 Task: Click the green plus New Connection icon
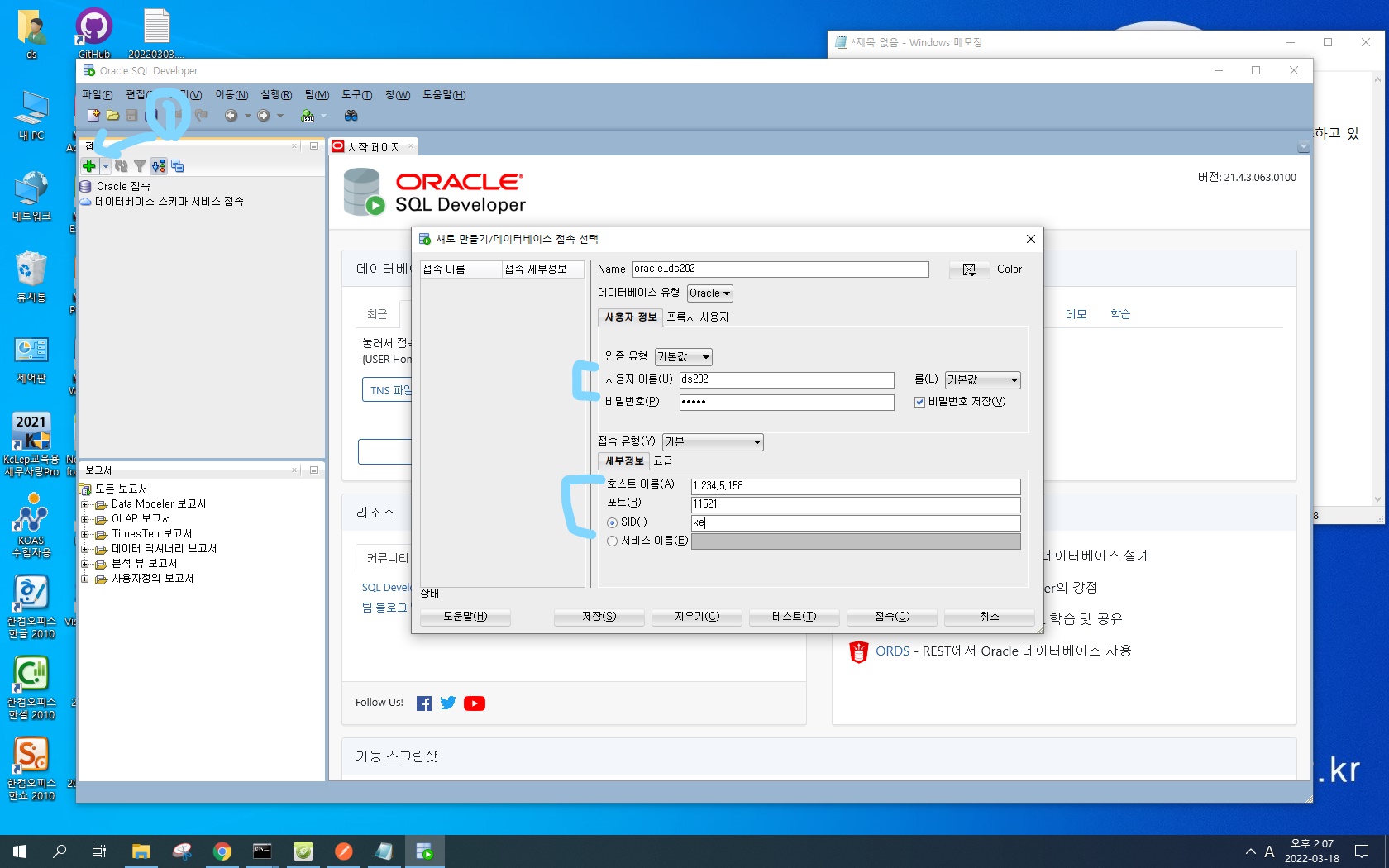point(89,166)
